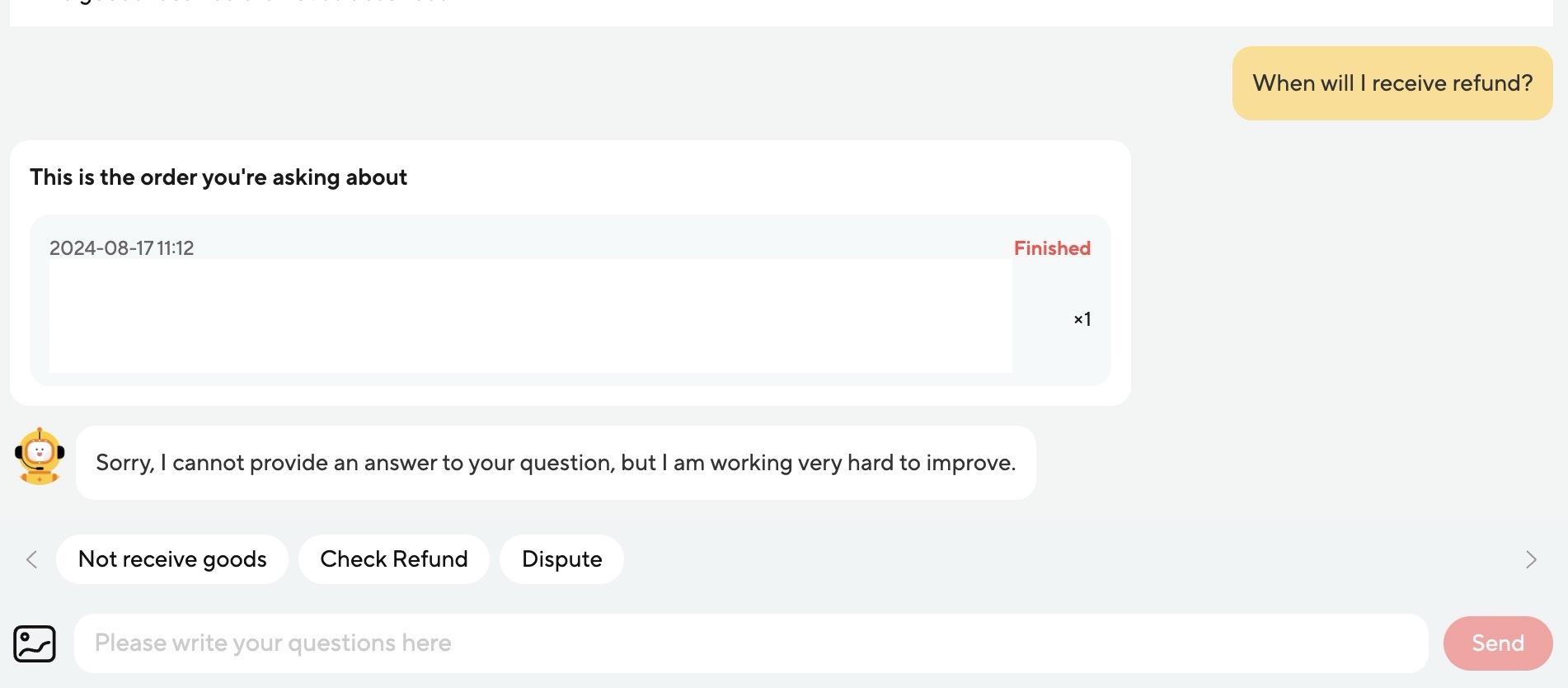The image size is (1568, 688).
Task: Tap the "Dispute" quick reply chip
Action: click(561, 559)
